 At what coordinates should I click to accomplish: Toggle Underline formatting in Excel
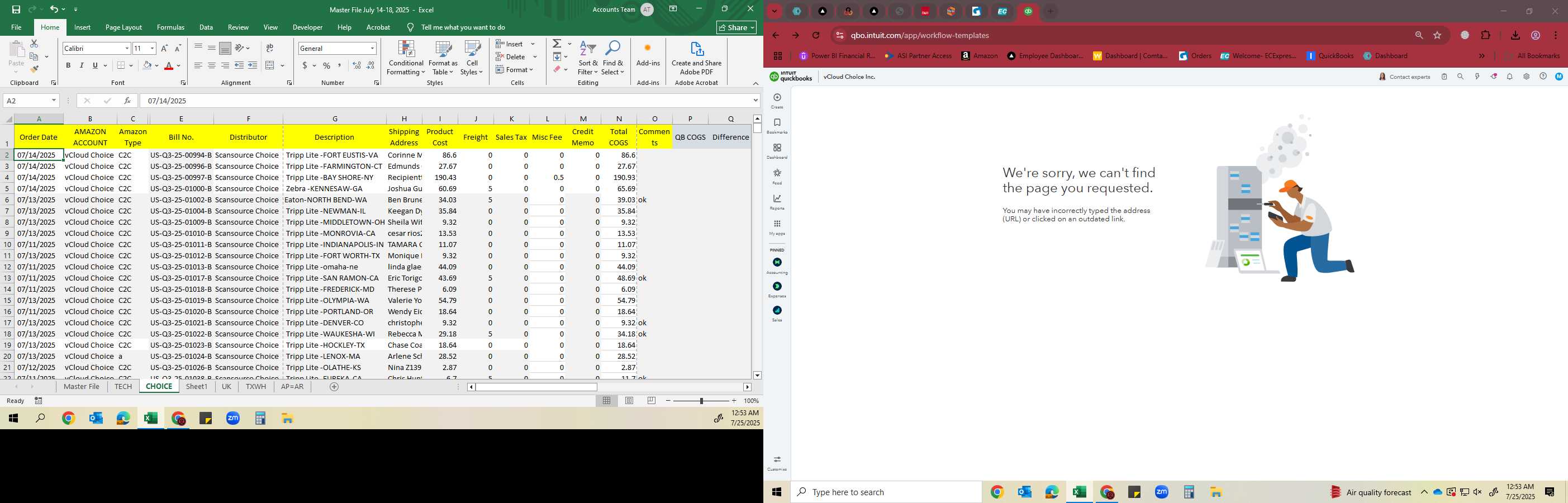[95, 66]
